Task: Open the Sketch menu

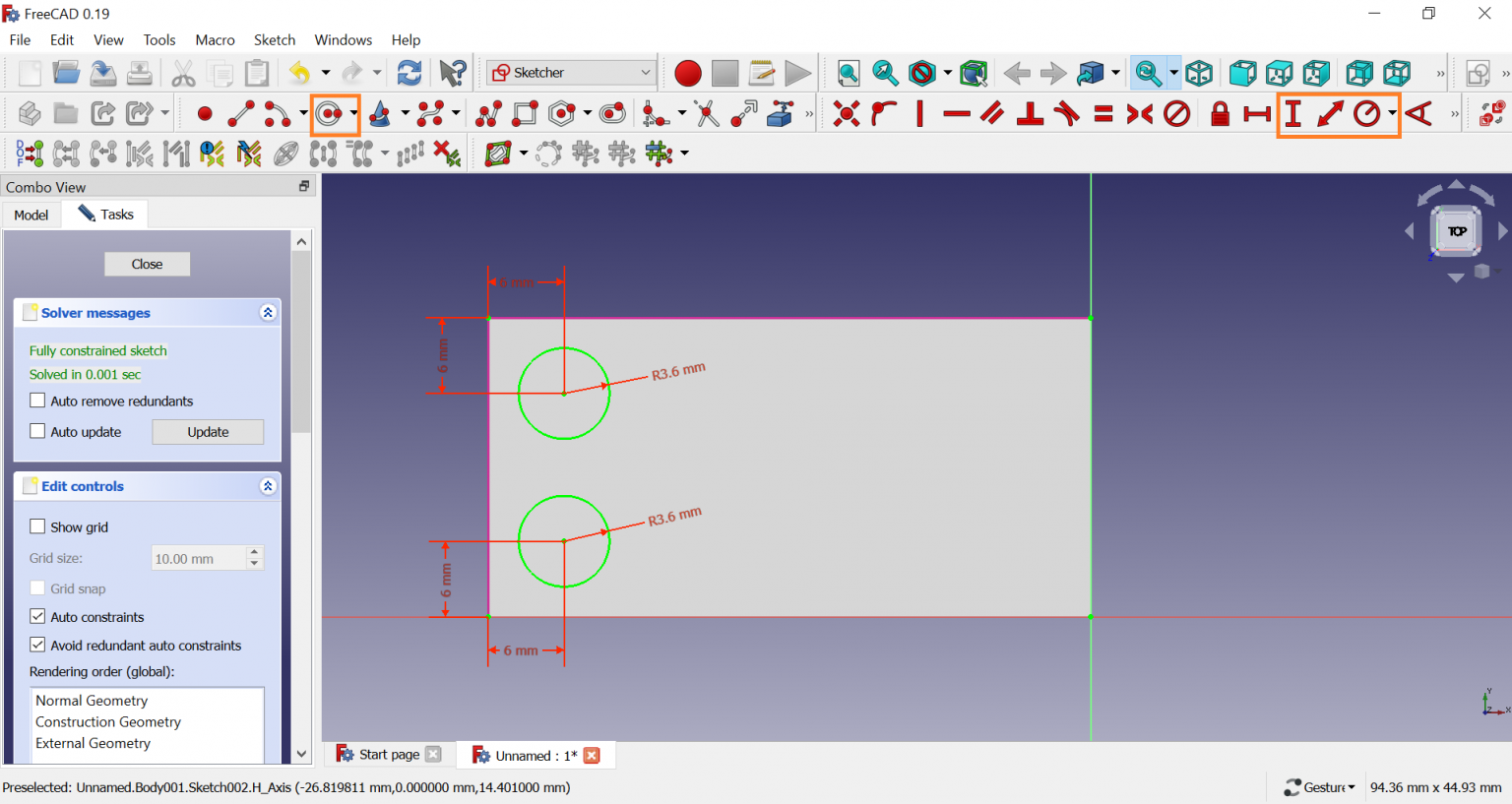Action: 274,40
